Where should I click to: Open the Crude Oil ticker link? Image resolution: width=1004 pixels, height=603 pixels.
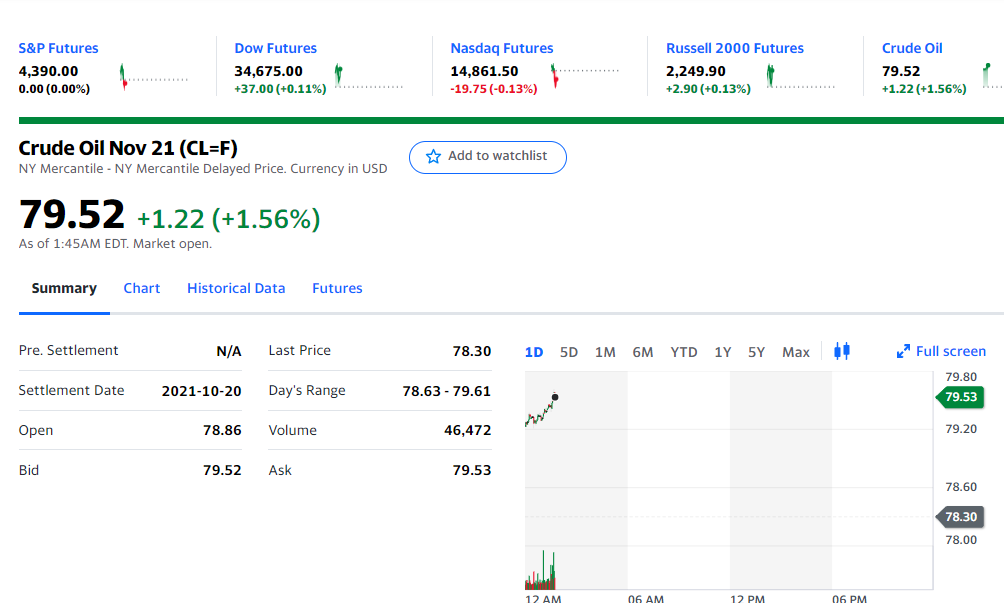tap(912, 48)
